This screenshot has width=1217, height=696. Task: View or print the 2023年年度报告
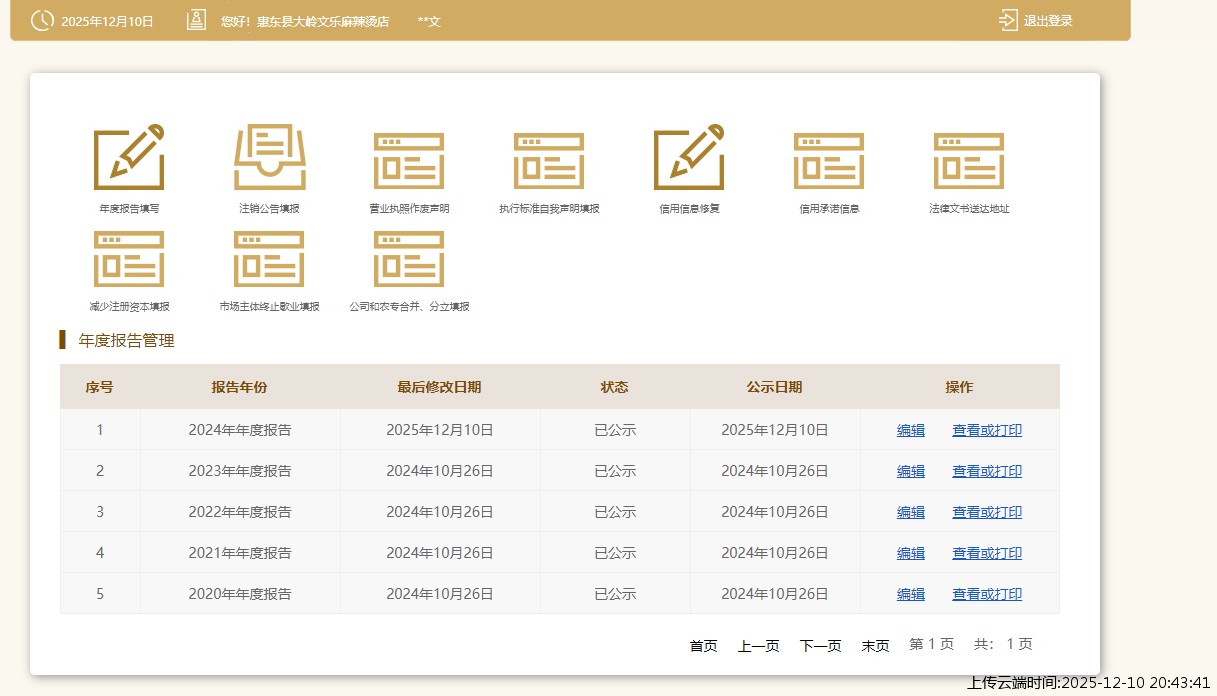[x=987, y=471]
